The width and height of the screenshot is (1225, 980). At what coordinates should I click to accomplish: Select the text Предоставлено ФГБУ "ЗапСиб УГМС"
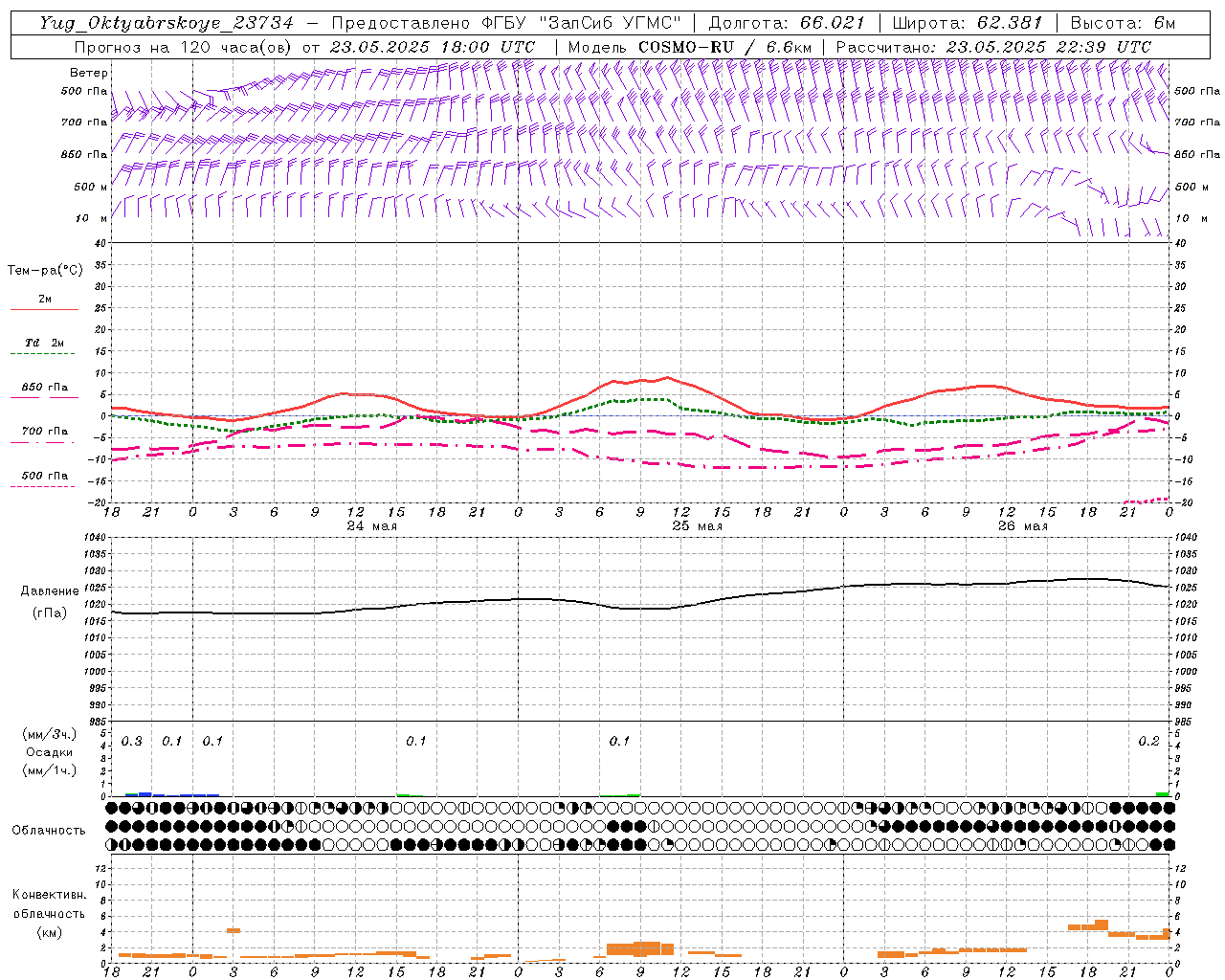pos(505,23)
